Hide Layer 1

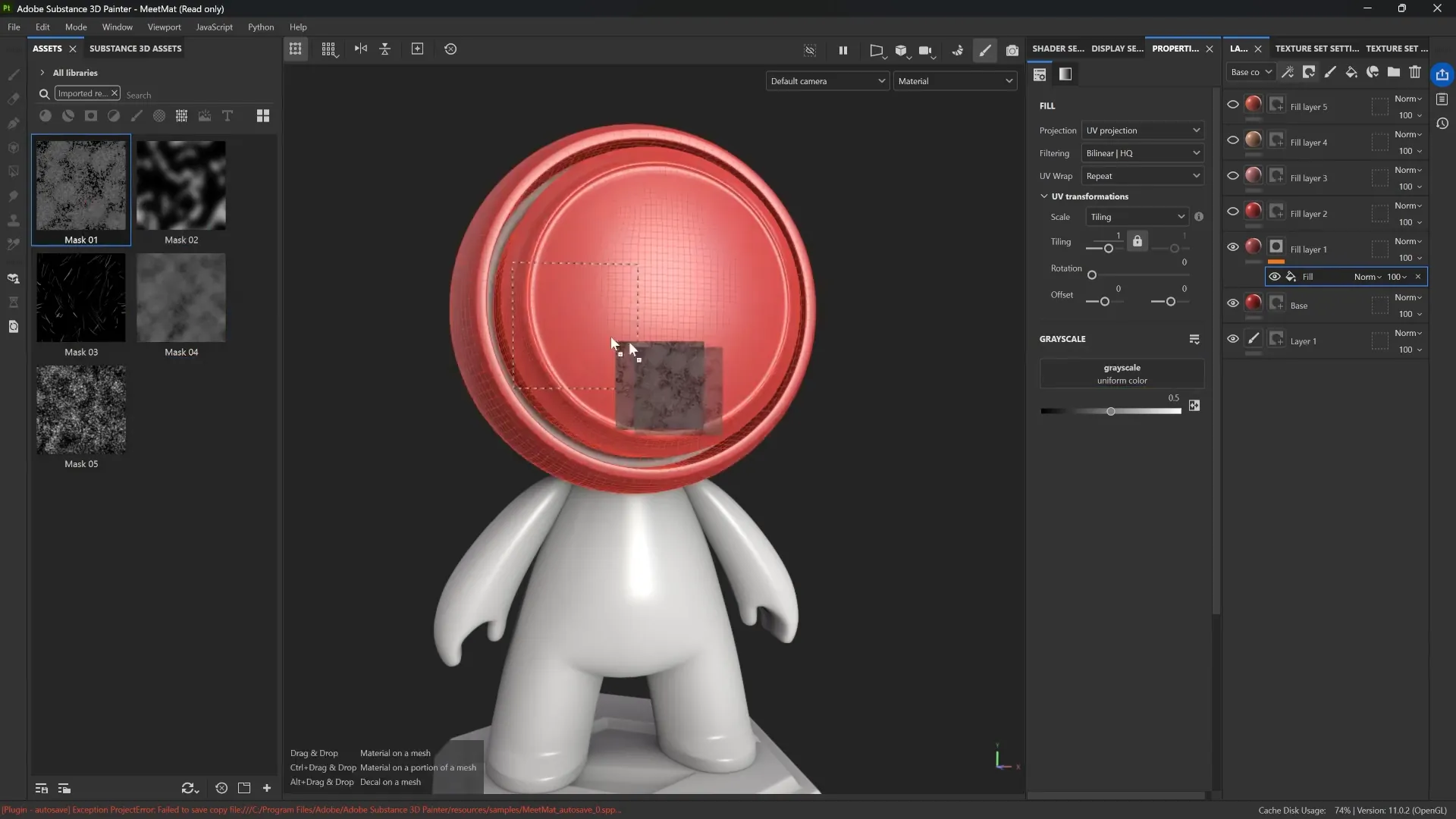(x=1233, y=339)
